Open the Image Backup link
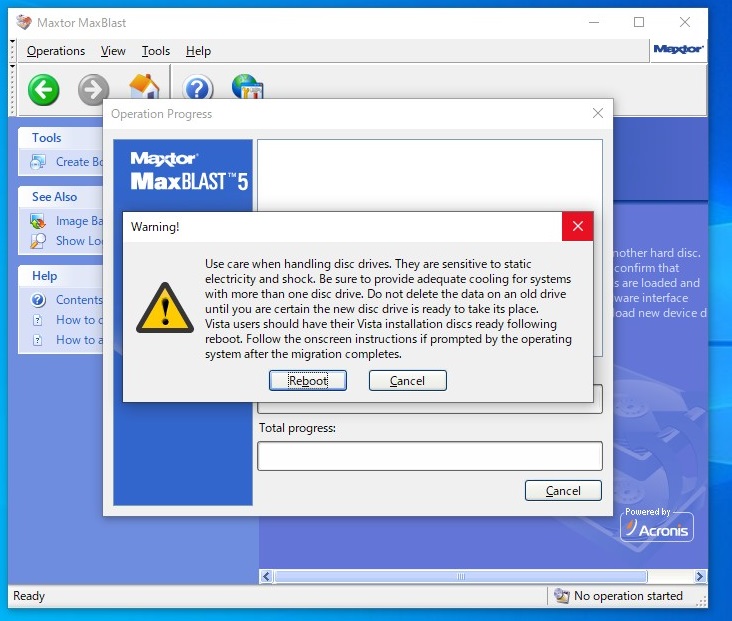Image resolution: width=732 pixels, height=621 pixels. [x=79, y=221]
